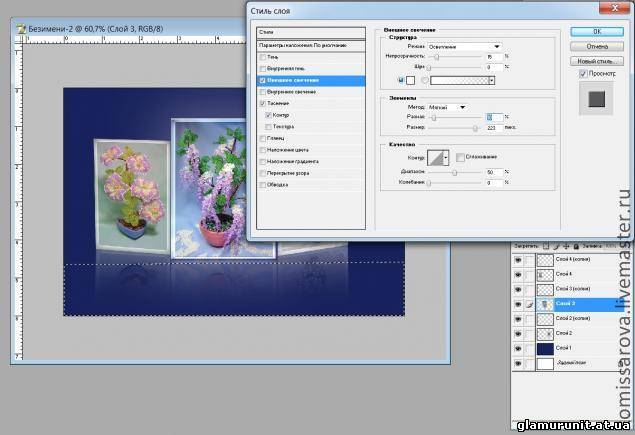Click the Новый стиль... button
The image size is (635, 435).
pos(597,61)
